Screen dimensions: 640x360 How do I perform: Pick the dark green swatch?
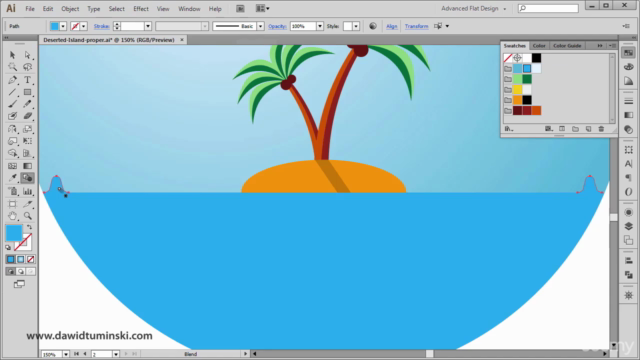[x=527, y=79]
